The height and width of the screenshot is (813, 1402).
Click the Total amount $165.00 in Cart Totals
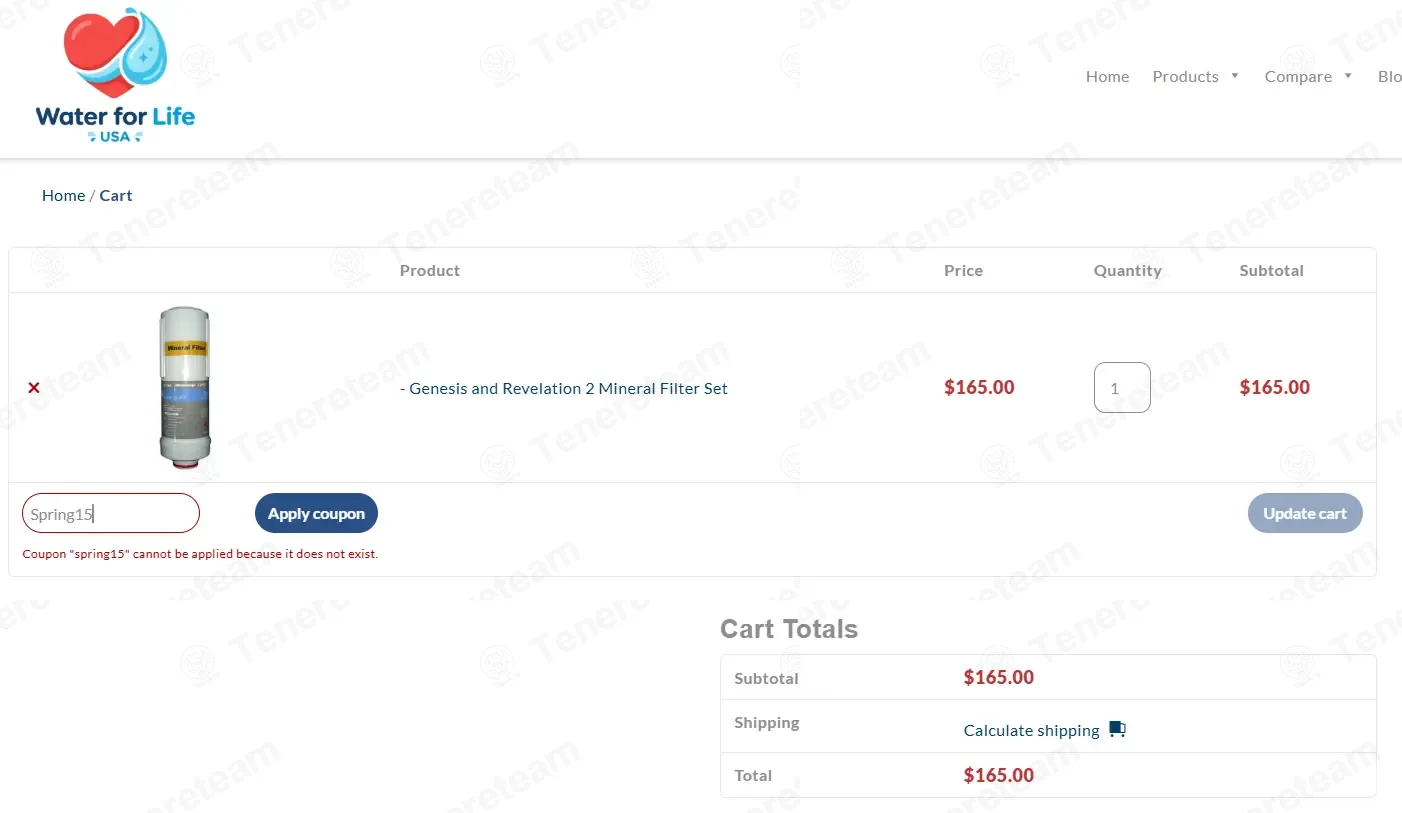click(998, 775)
